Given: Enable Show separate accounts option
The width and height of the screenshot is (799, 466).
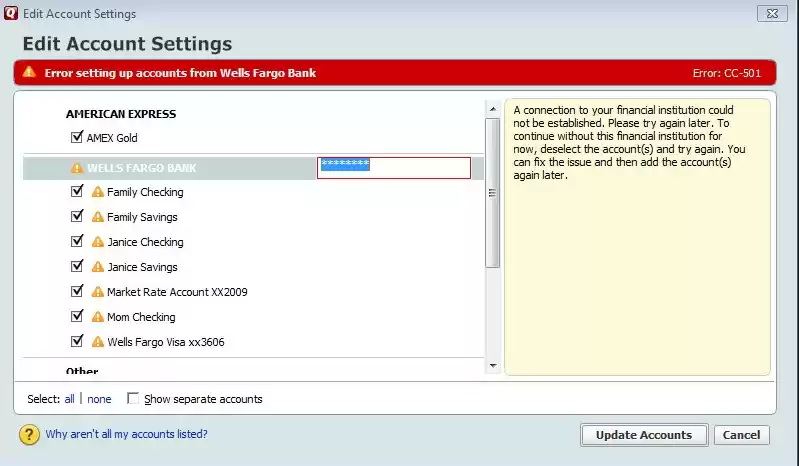Looking at the screenshot, I should tap(134, 399).
